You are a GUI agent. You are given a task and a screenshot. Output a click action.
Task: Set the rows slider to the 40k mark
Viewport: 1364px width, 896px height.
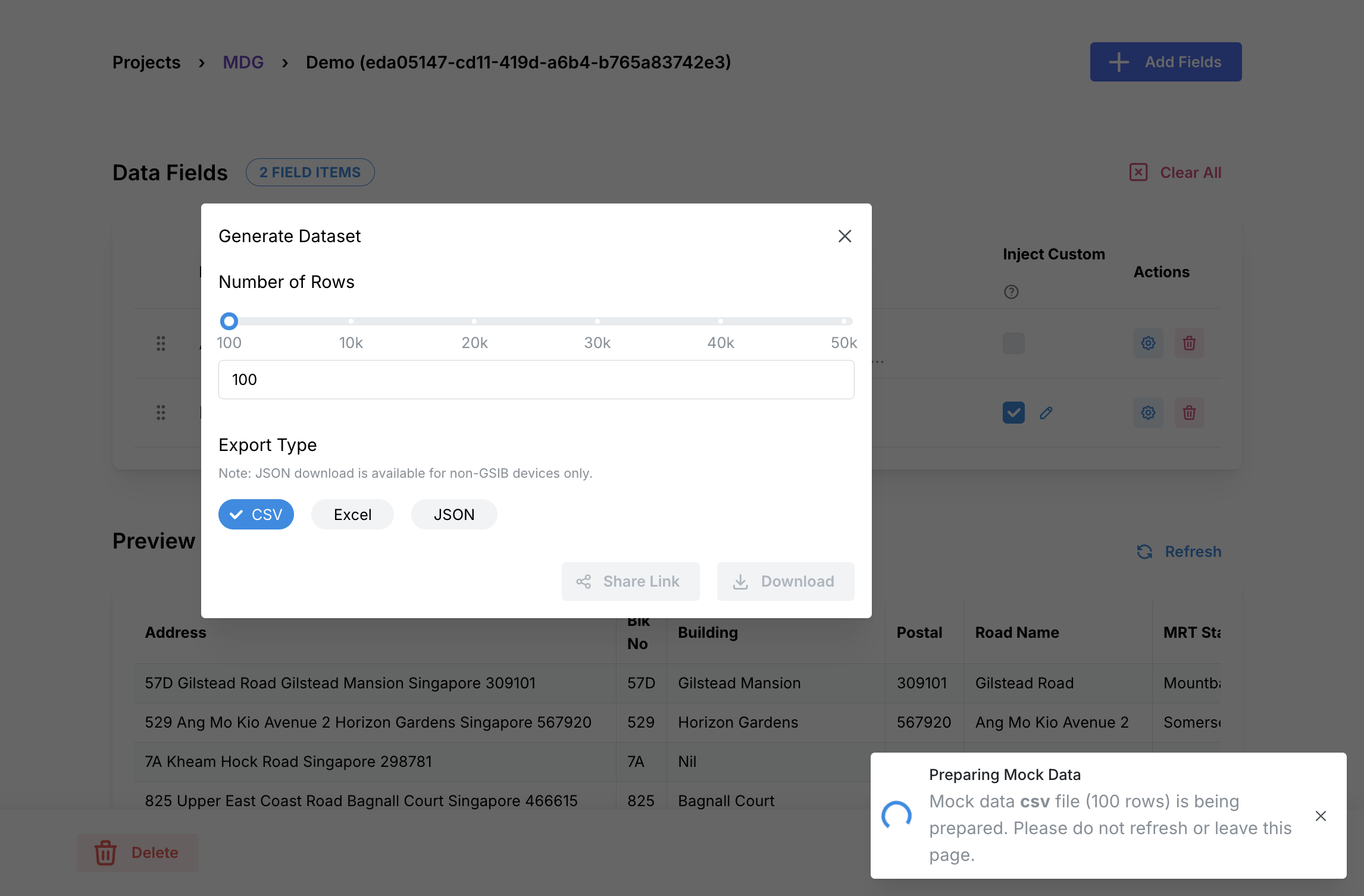[x=721, y=321]
